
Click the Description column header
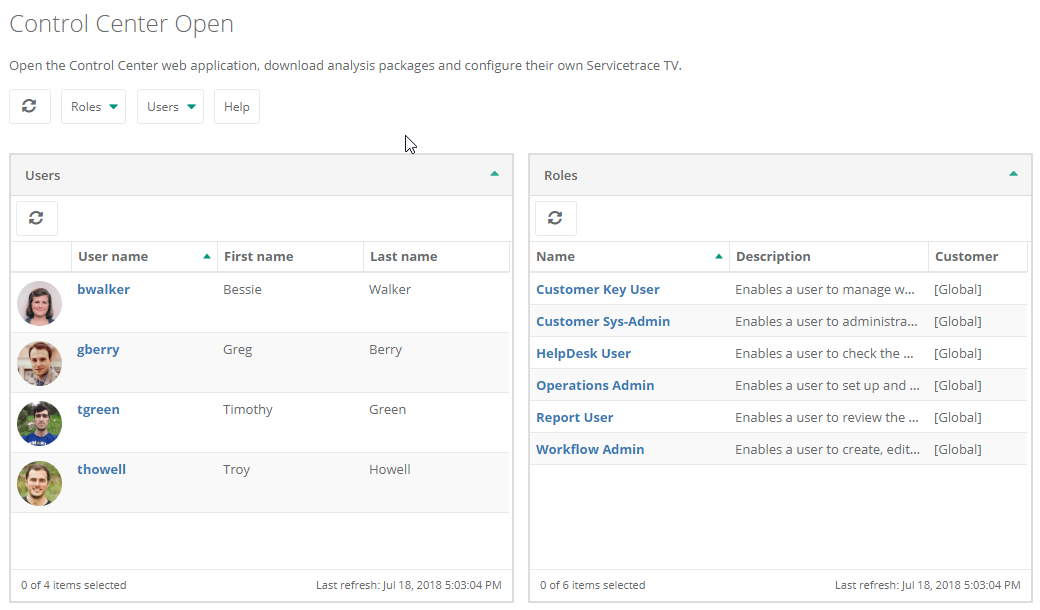pyautogui.click(x=773, y=256)
